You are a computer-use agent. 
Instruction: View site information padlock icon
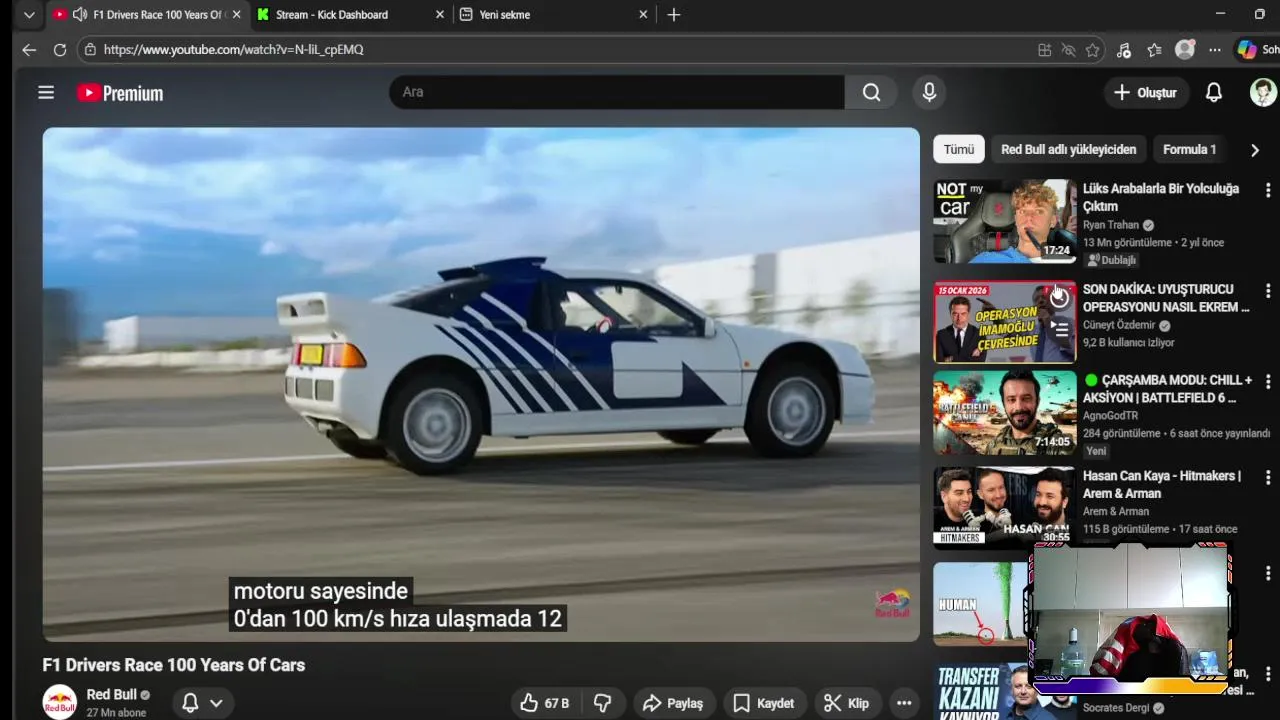(90, 49)
